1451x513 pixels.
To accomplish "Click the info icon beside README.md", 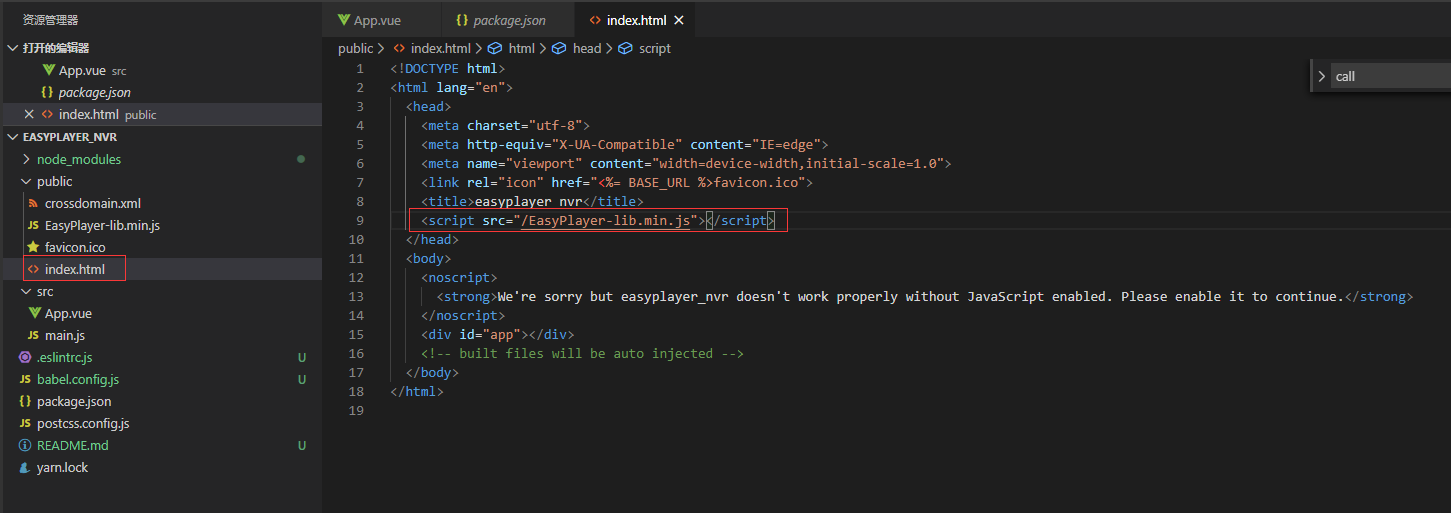I will (x=25, y=445).
